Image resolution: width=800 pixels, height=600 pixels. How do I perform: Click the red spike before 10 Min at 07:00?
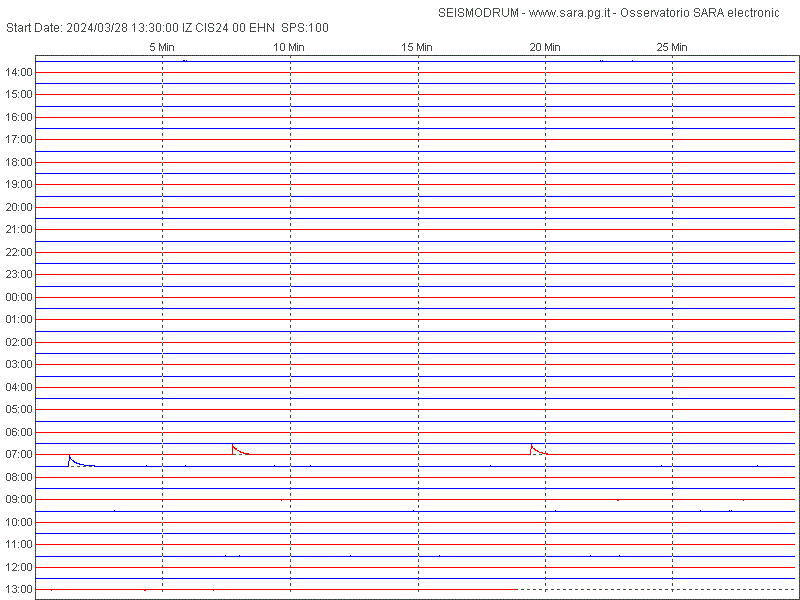click(x=240, y=449)
